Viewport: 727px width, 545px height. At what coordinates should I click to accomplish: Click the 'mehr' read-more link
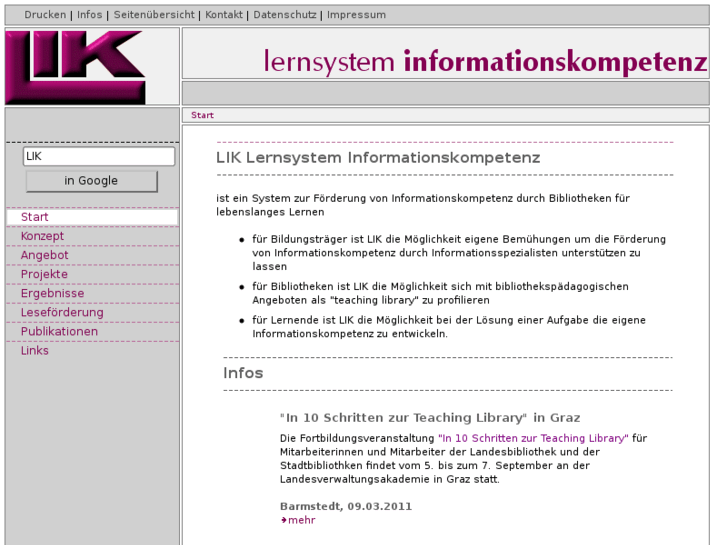tap(301, 520)
